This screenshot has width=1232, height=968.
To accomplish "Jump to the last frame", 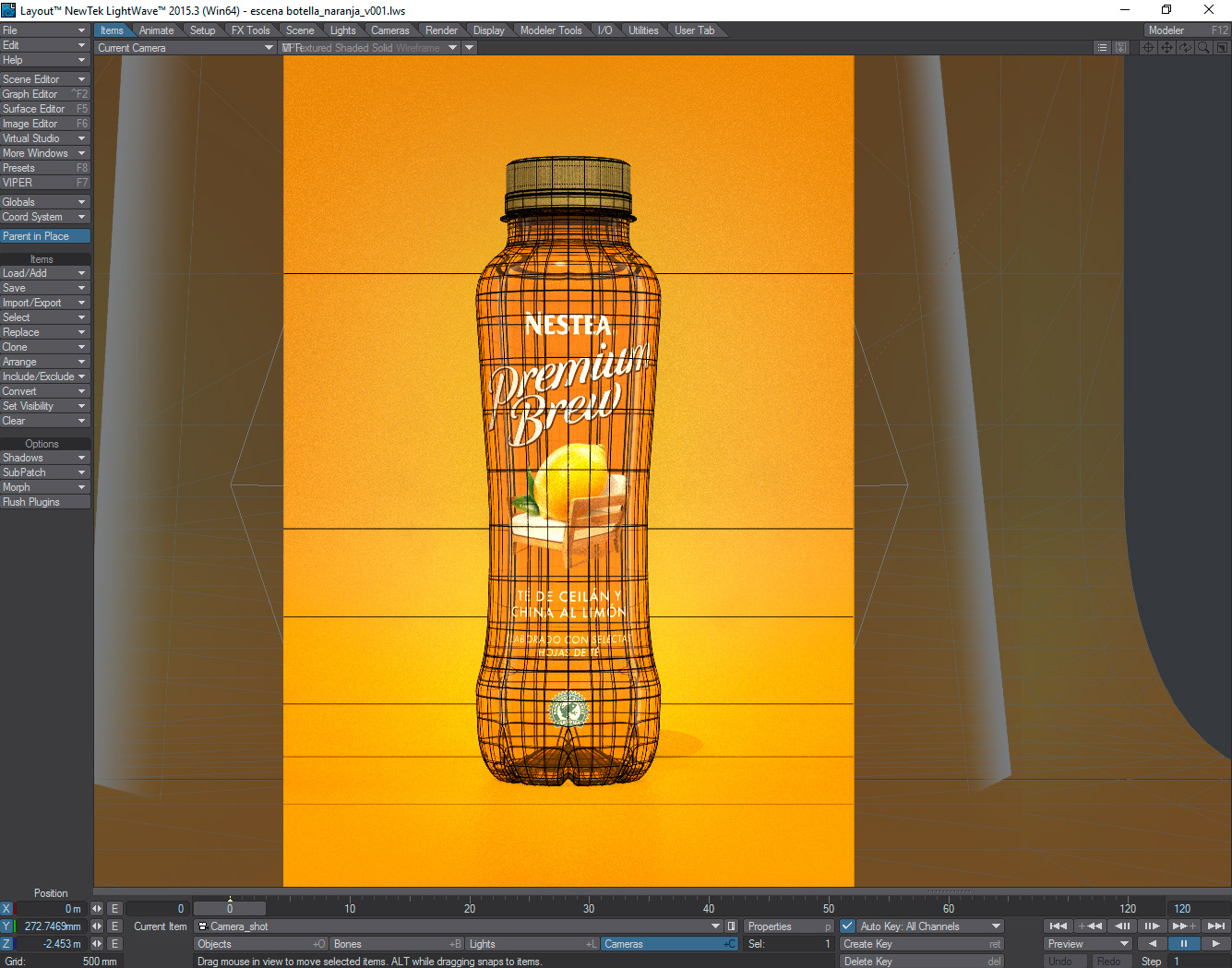I will click(x=1216, y=926).
